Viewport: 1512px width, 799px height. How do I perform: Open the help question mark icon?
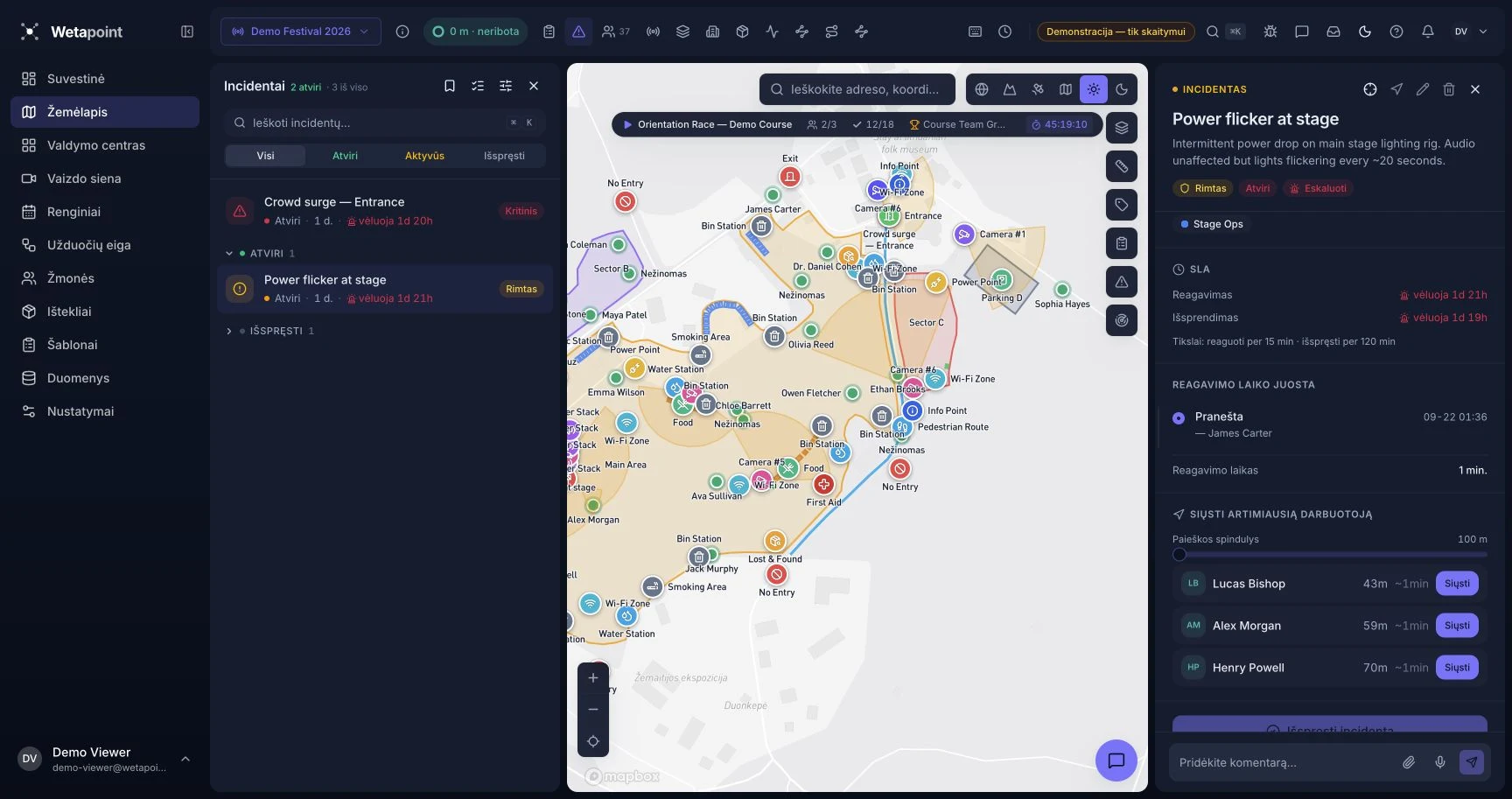click(1396, 32)
